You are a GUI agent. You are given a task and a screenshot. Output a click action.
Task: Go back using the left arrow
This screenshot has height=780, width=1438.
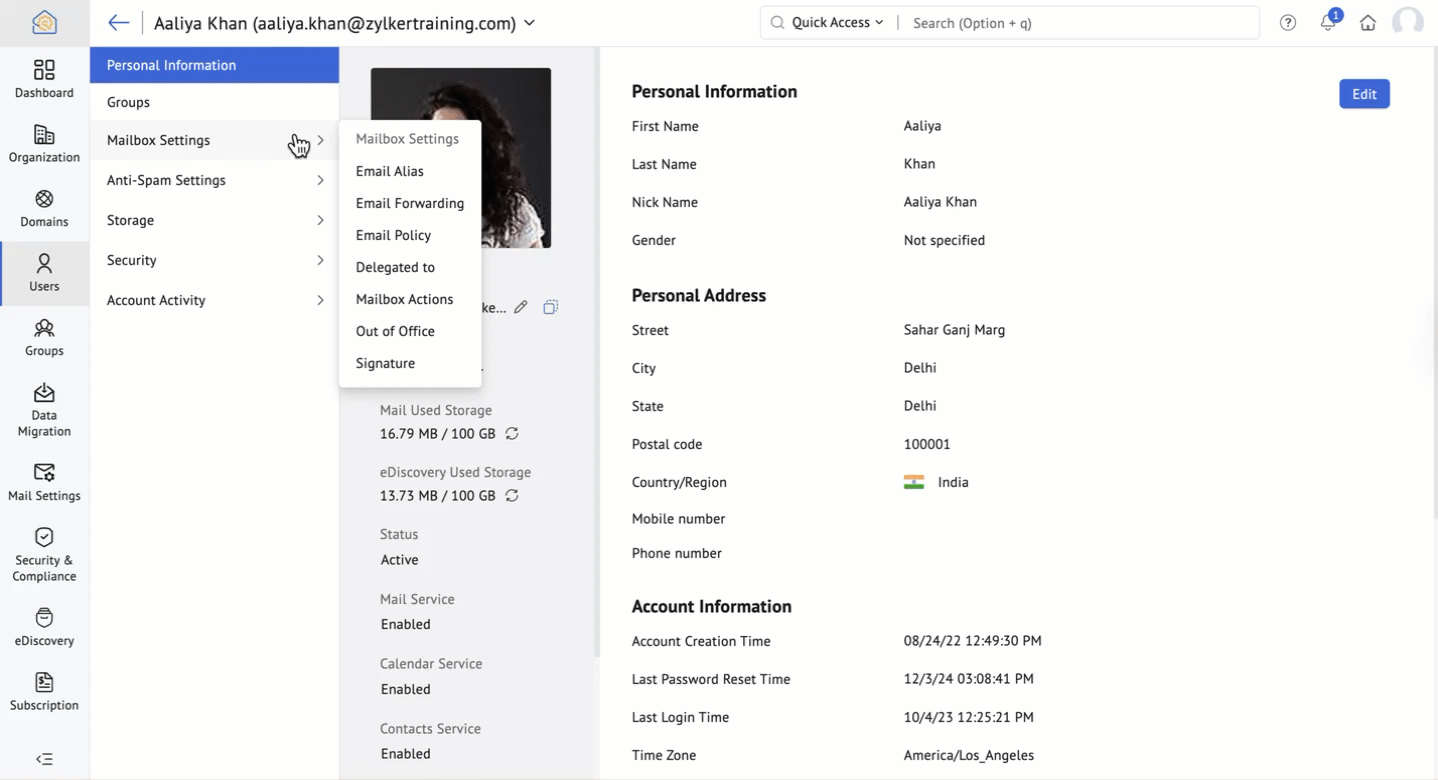point(119,23)
